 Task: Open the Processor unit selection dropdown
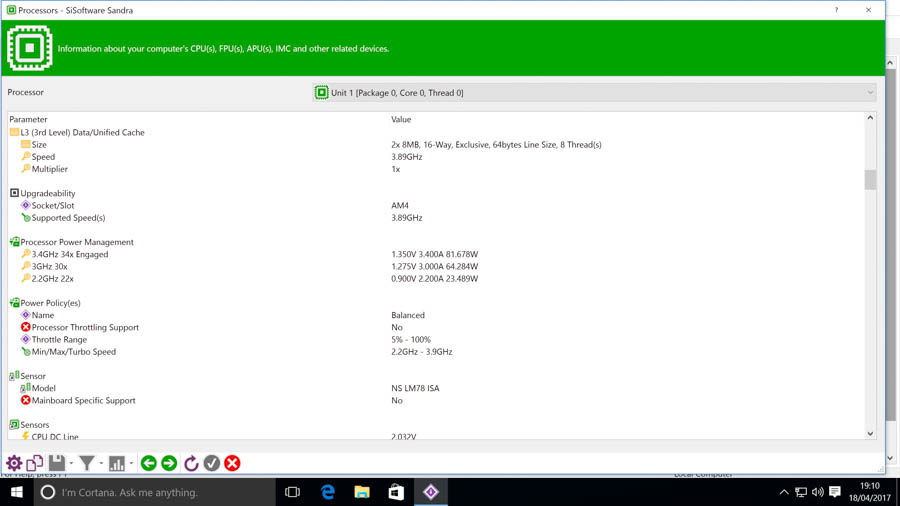pos(594,92)
